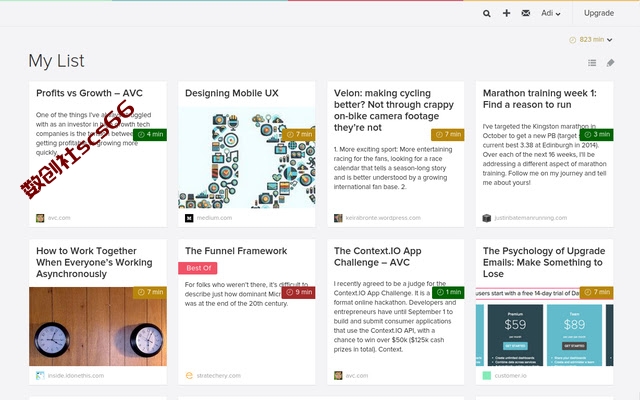Click the wall clocks thumbnail image
Viewport: 640px width, 400px height.
98,327
